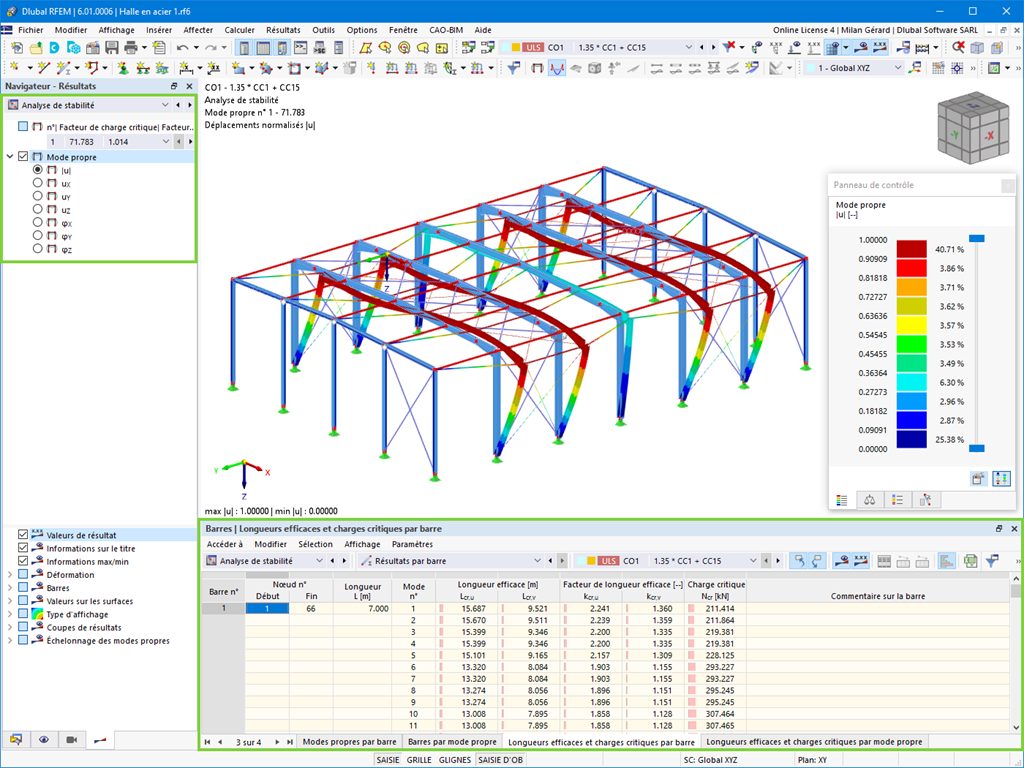This screenshot has height=768, width=1024.
Task: Click the bottom slider handle of color scale
Action: (976, 448)
